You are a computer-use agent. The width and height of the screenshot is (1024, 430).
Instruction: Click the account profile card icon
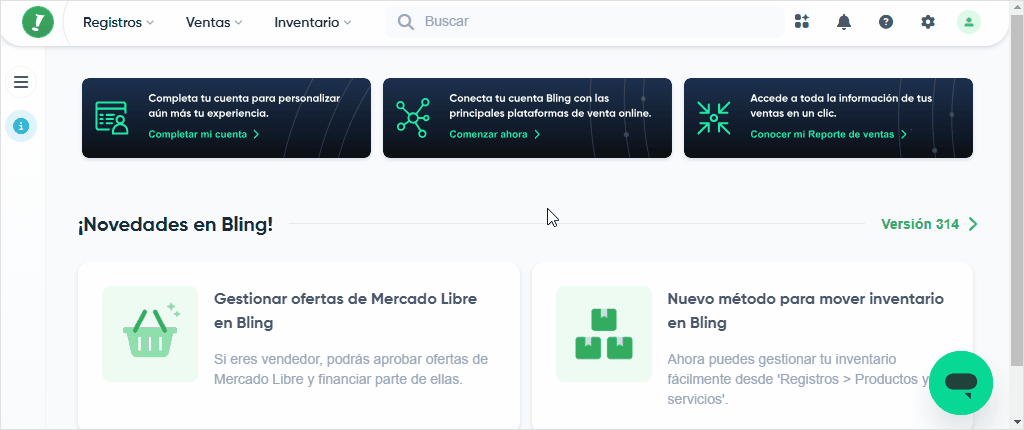112,118
